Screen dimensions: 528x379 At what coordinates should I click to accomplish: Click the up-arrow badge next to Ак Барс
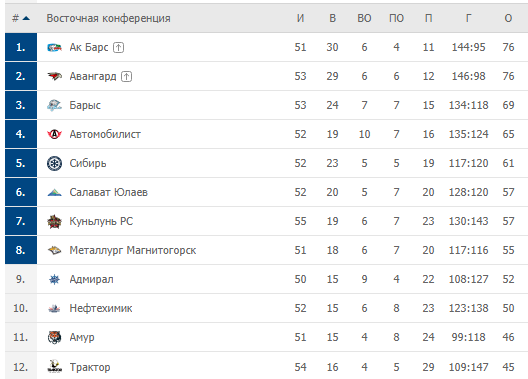pos(118,47)
